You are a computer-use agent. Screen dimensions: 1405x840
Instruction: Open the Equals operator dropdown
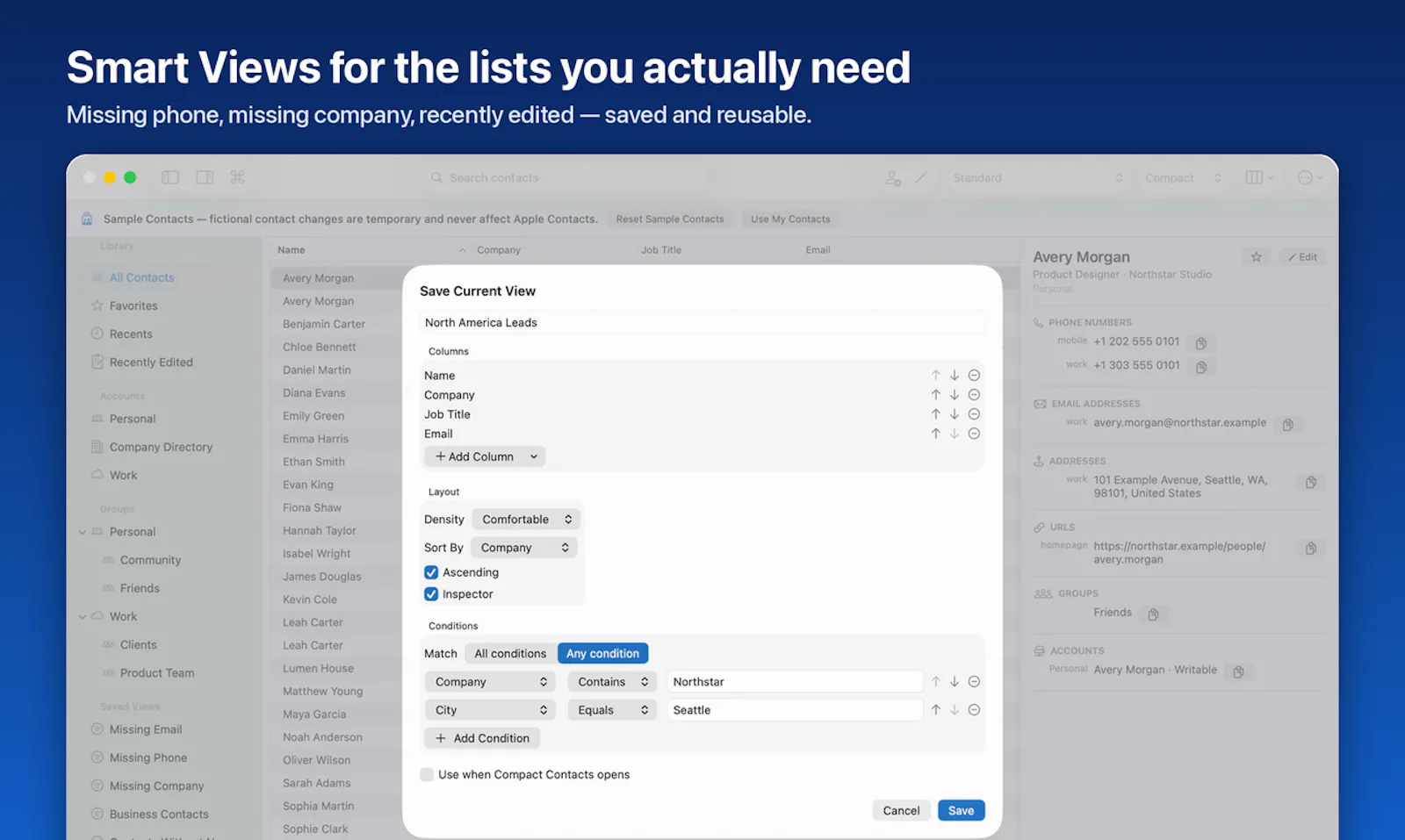click(613, 710)
